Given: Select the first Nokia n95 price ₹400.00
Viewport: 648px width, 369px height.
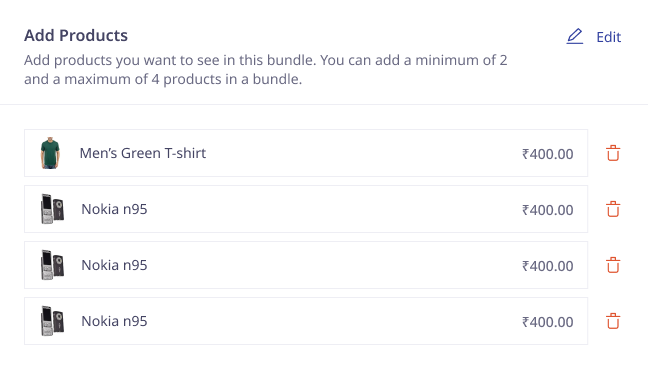Looking at the screenshot, I should pos(548,210).
